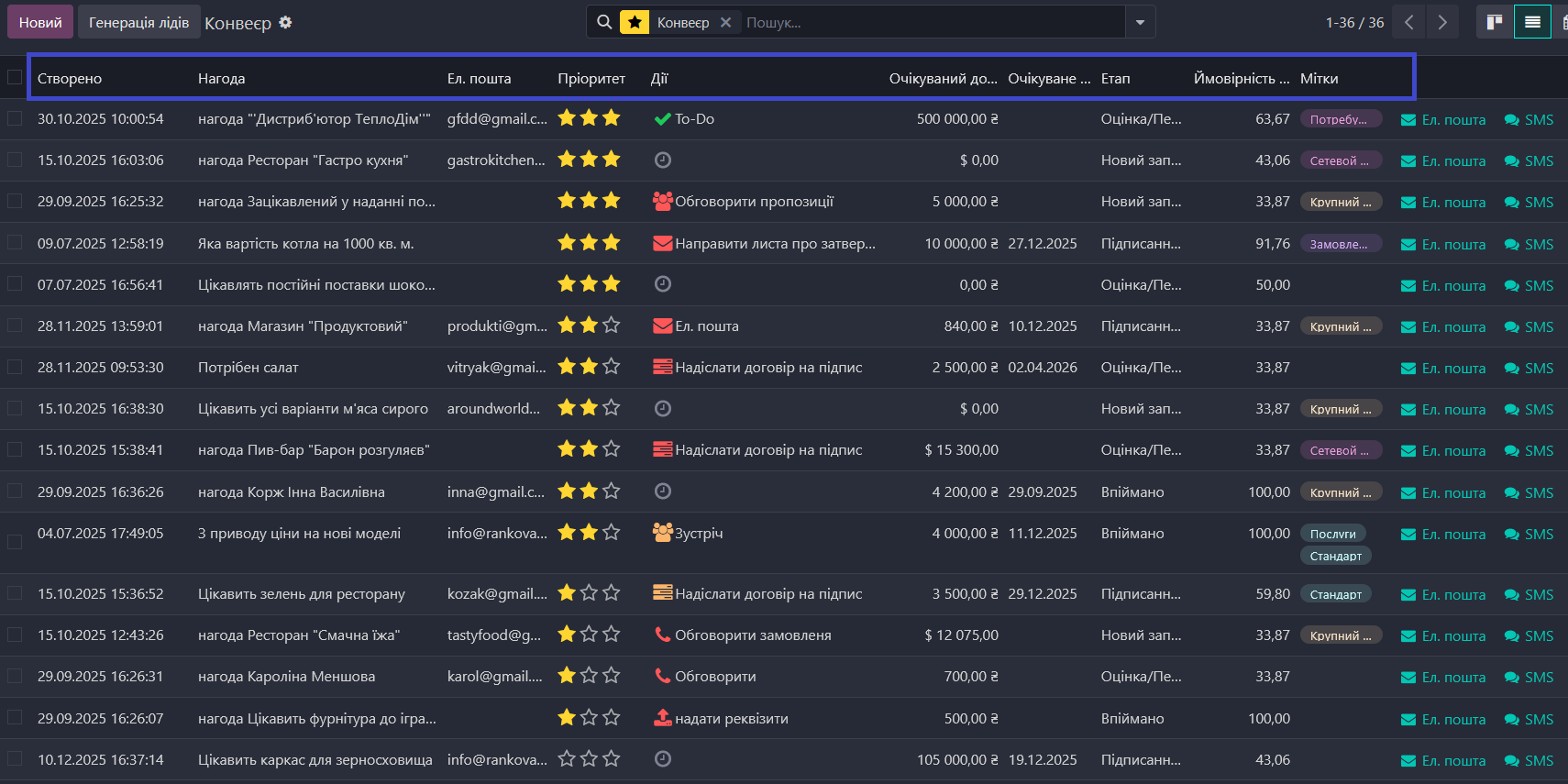Go to previous page arrow

[1409, 22]
